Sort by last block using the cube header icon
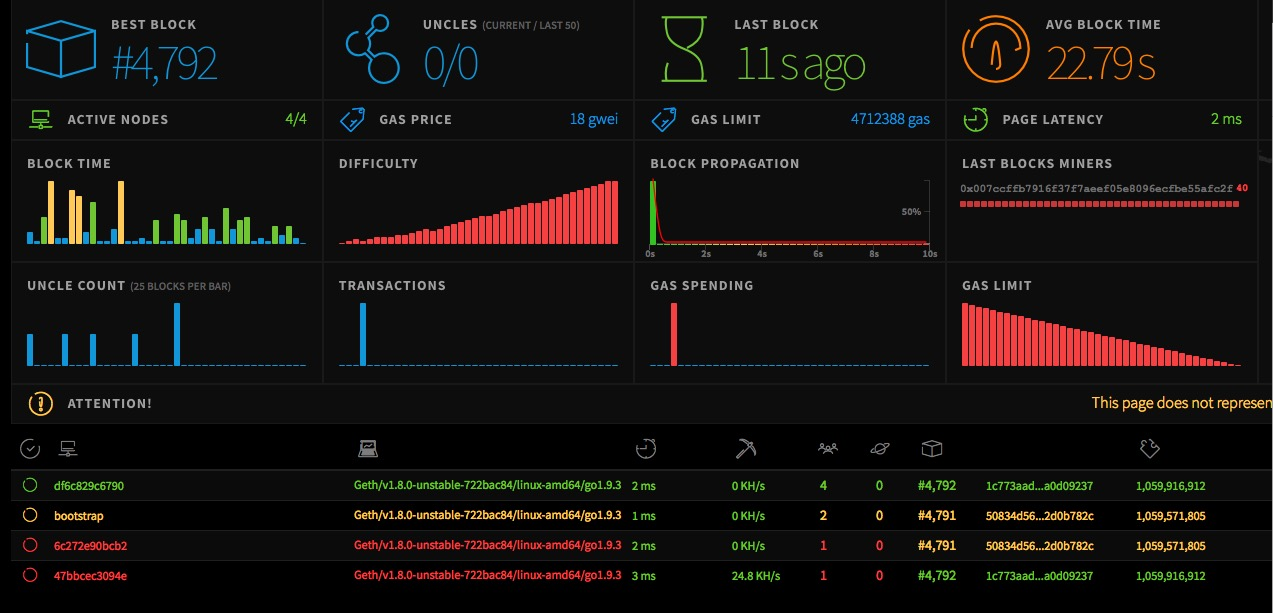 [932, 449]
